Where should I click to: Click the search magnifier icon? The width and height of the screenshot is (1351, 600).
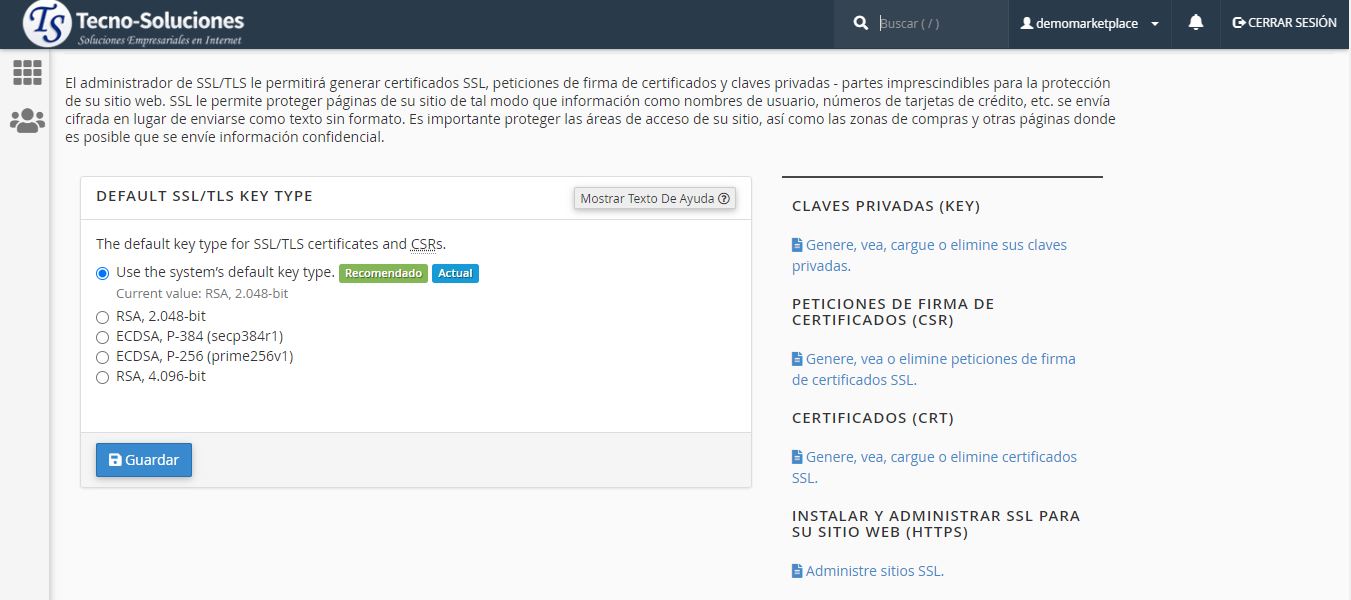[860, 23]
